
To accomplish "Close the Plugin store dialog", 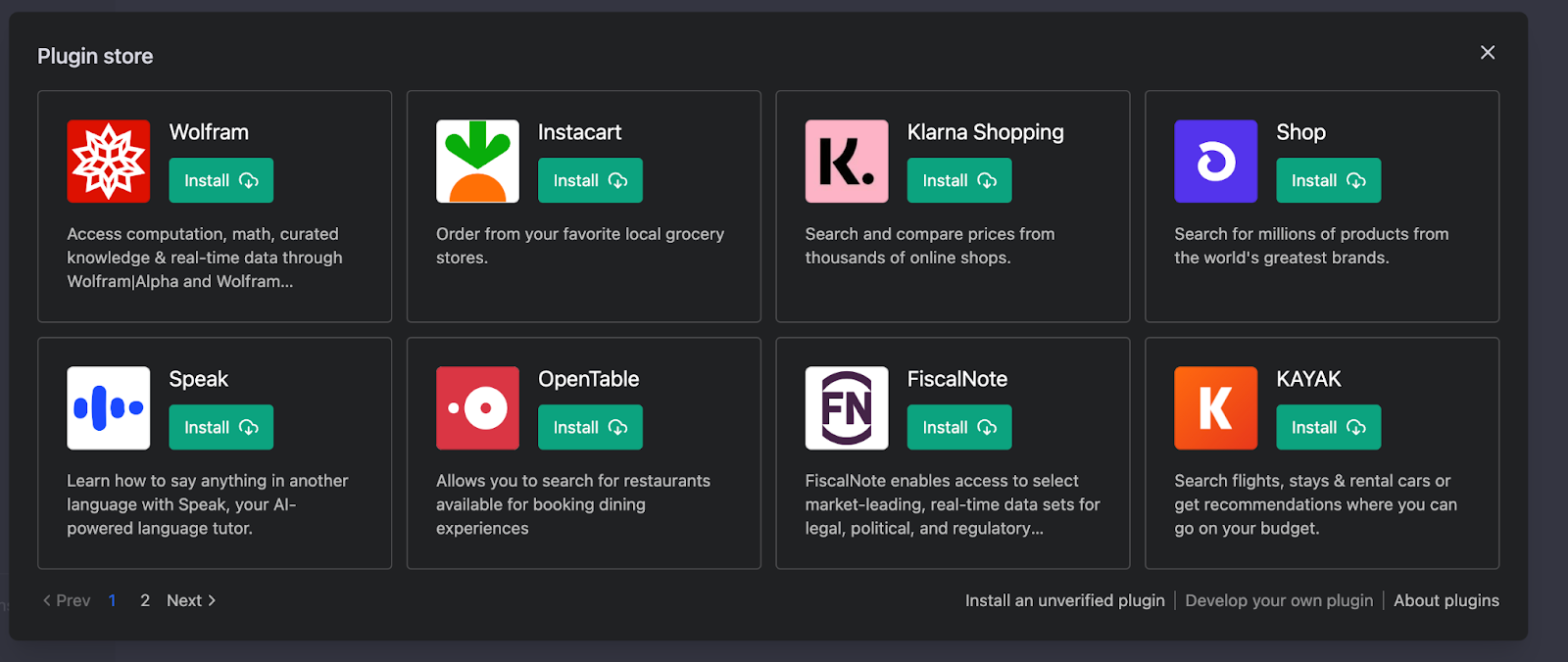I will pos(1488,53).
